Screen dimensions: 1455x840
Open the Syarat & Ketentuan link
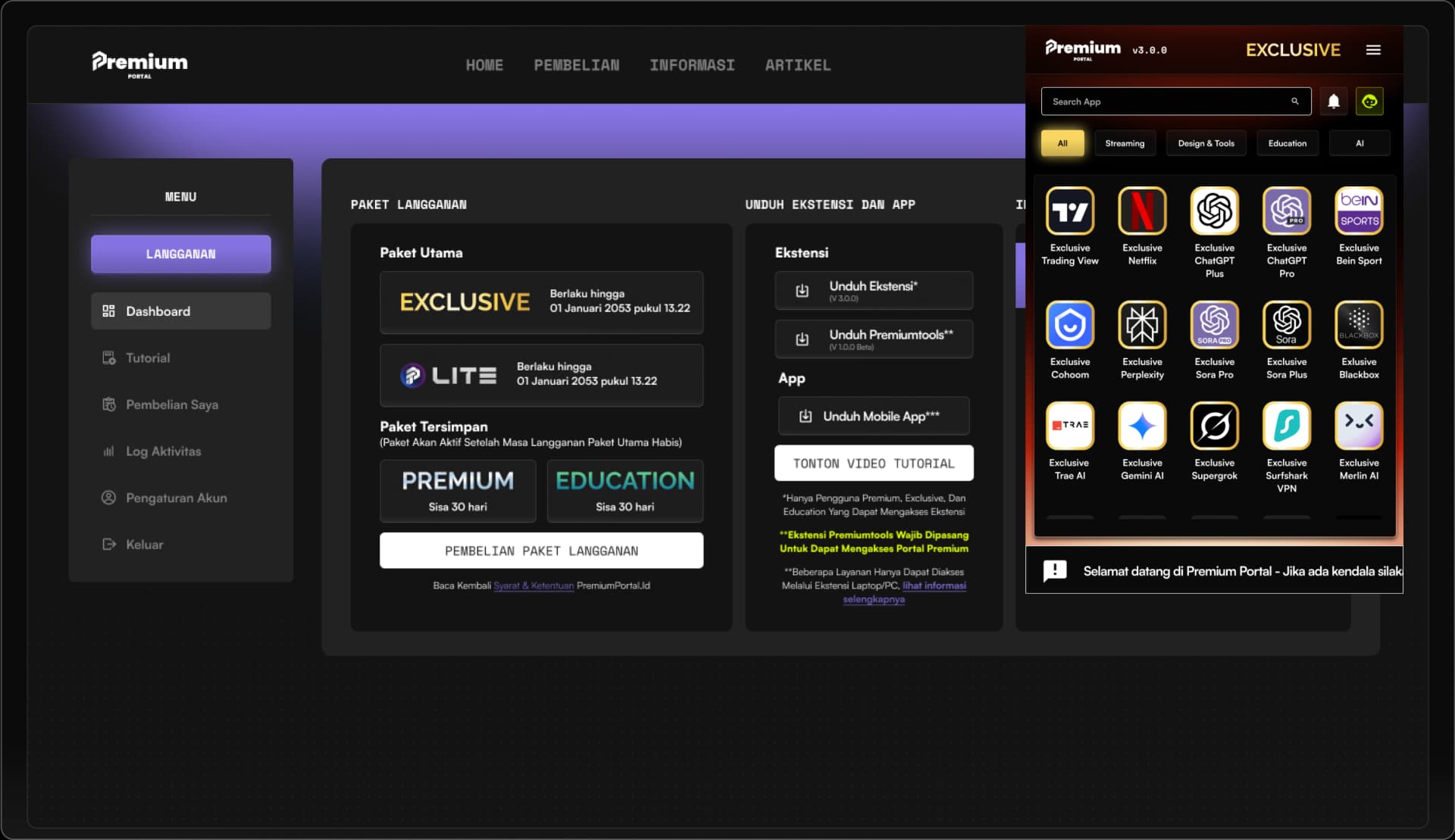click(x=533, y=586)
